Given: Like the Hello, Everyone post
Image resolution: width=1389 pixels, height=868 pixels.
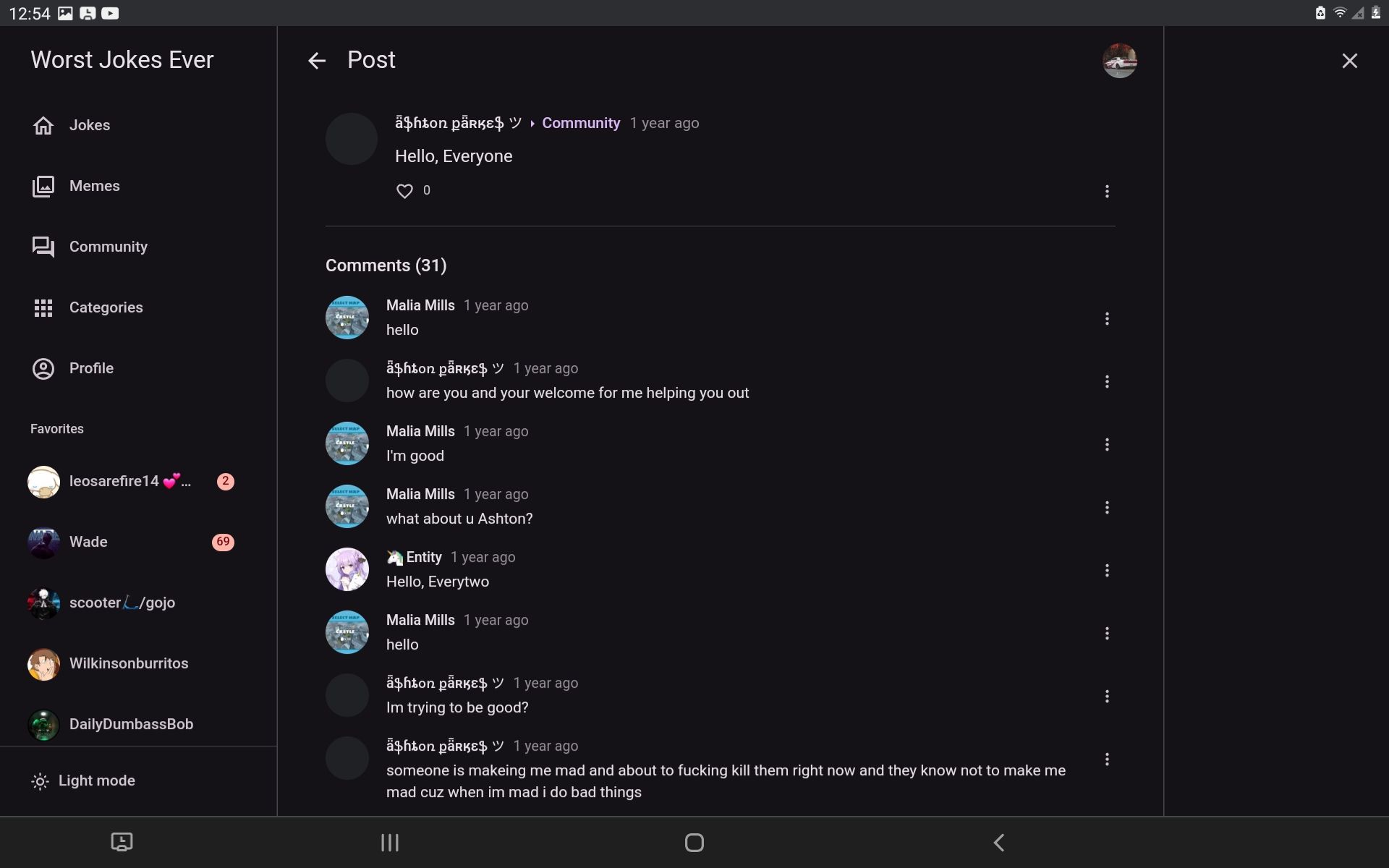Looking at the screenshot, I should coord(404,191).
